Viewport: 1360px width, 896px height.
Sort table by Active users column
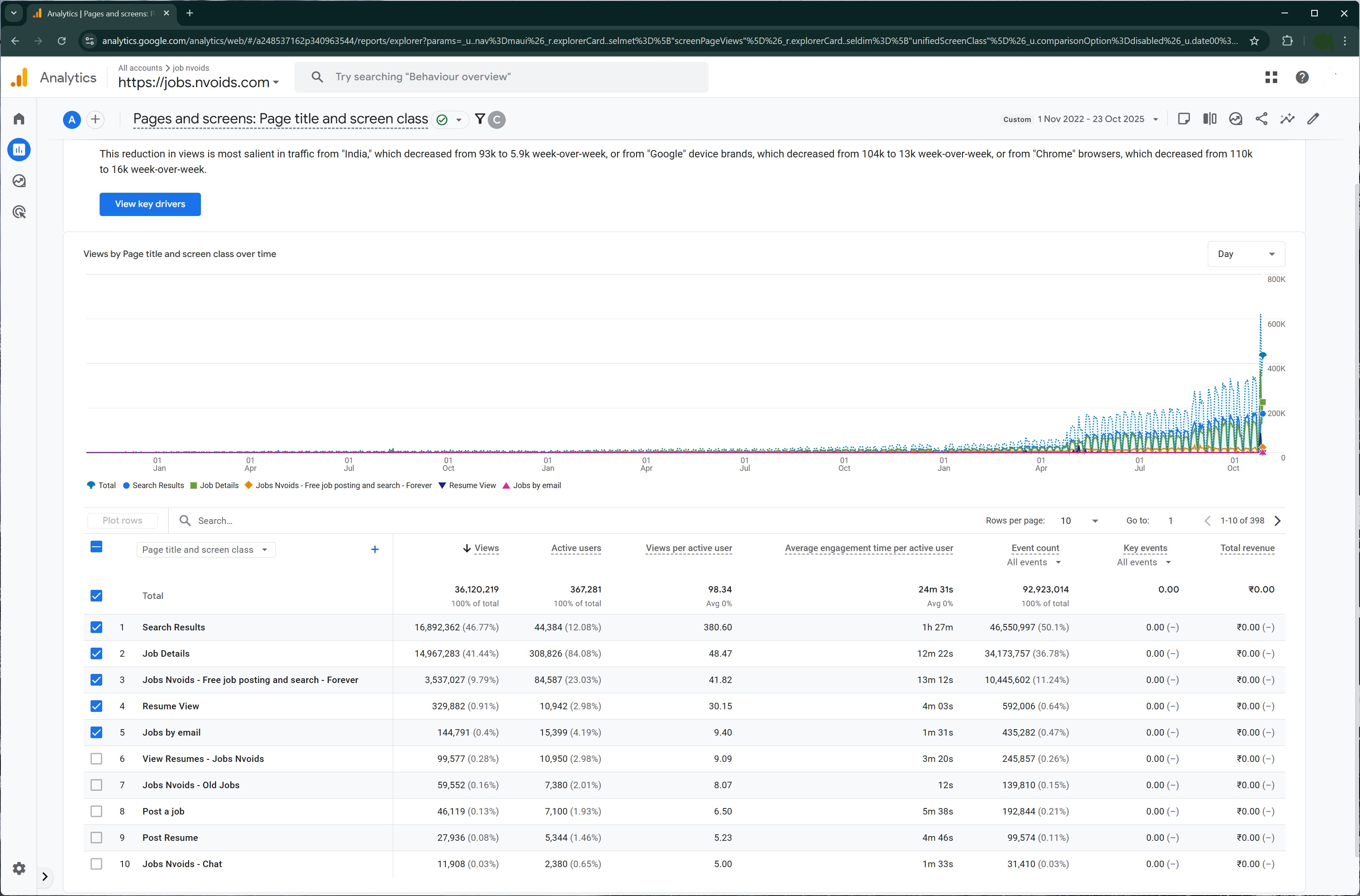(x=575, y=548)
